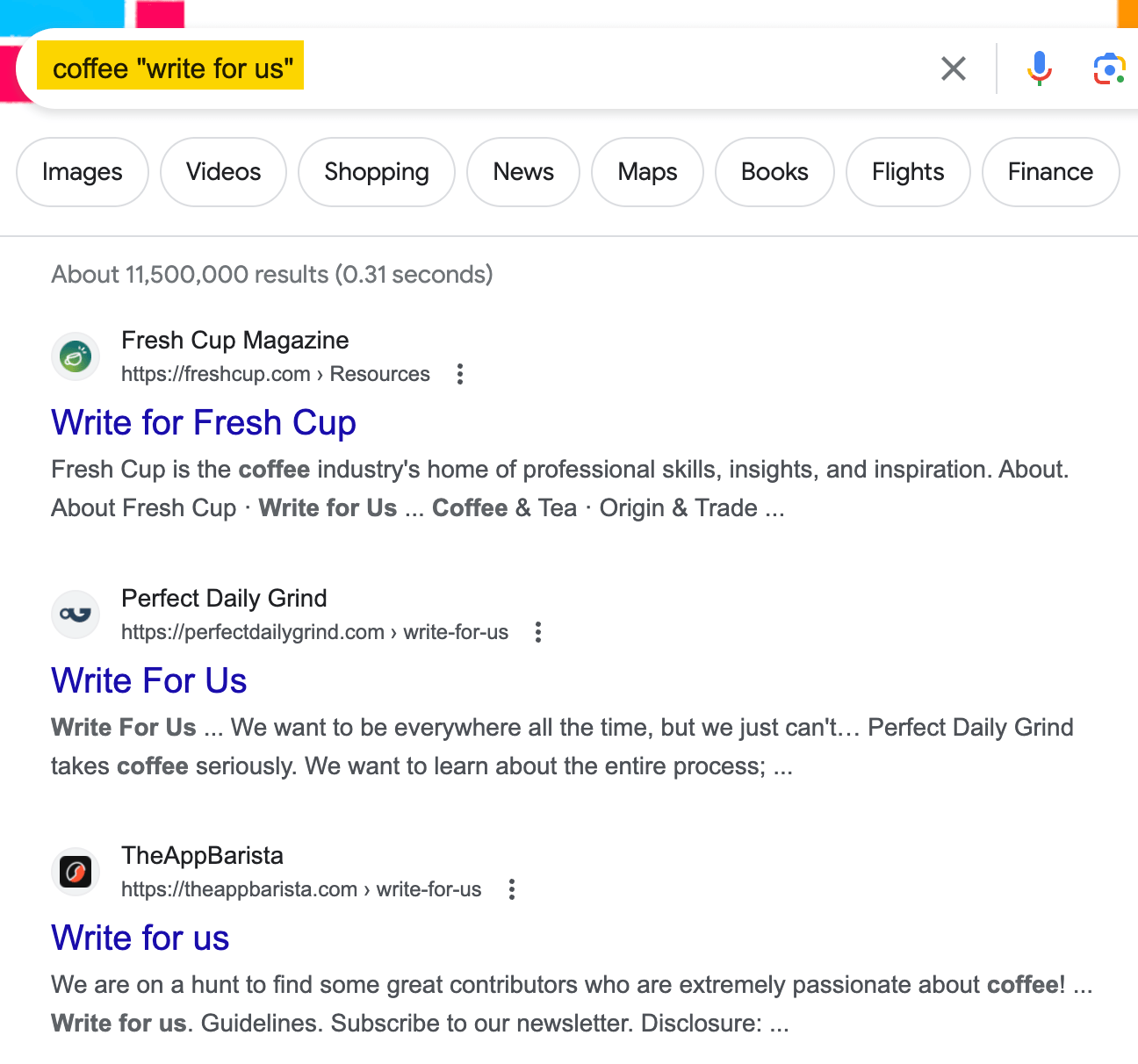
Task: Clear the search query with the X
Action: click(x=953, y=68)
